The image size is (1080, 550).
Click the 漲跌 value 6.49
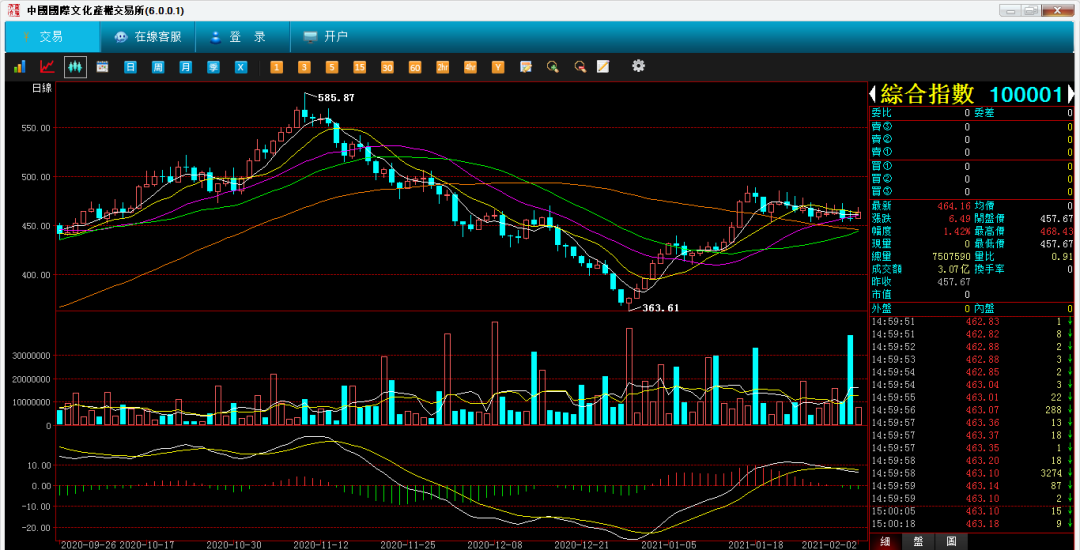[959, 218]
